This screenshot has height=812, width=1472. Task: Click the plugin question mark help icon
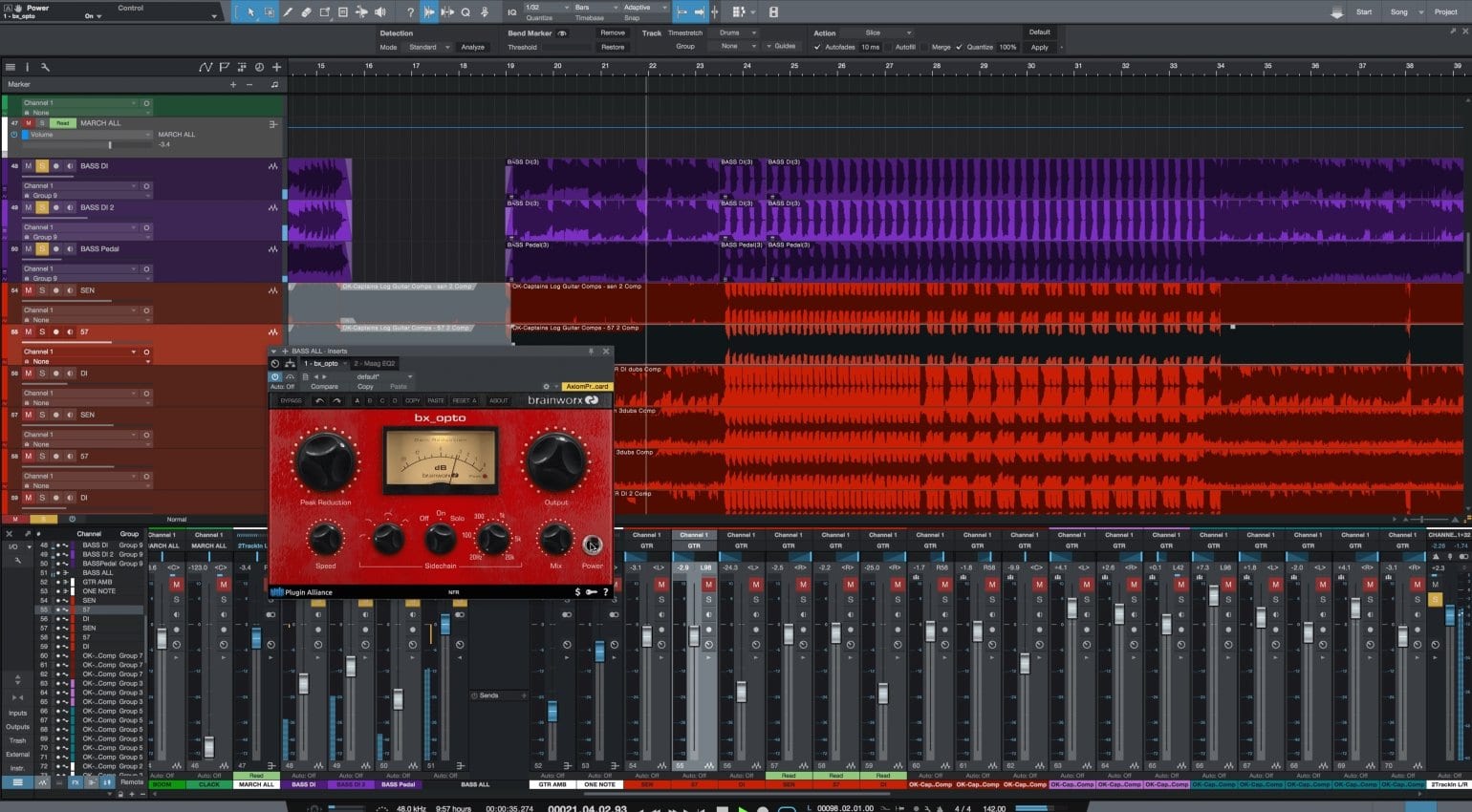tap(605, 592)
